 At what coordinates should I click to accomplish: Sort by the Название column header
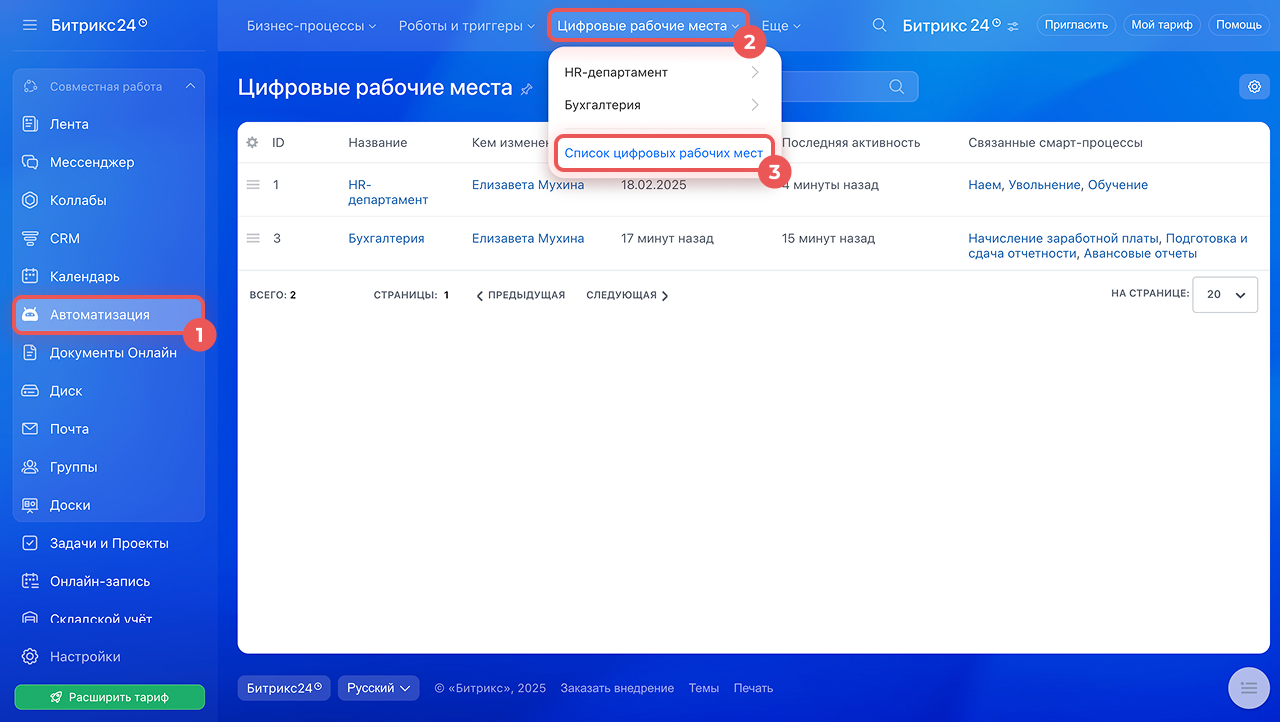tap(378, 143)
